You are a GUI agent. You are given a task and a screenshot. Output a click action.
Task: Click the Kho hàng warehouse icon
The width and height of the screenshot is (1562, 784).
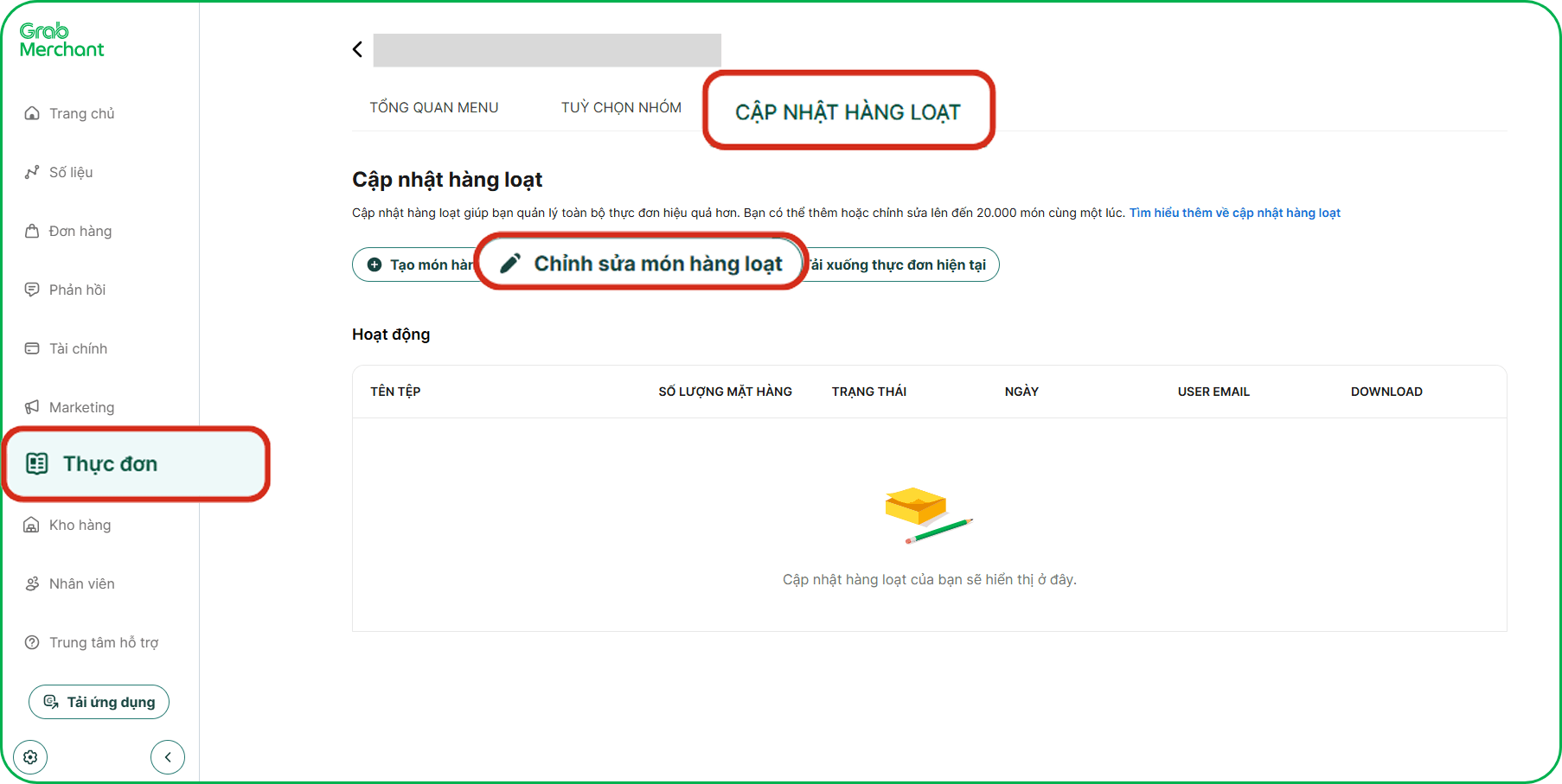[x=32, y=525]
